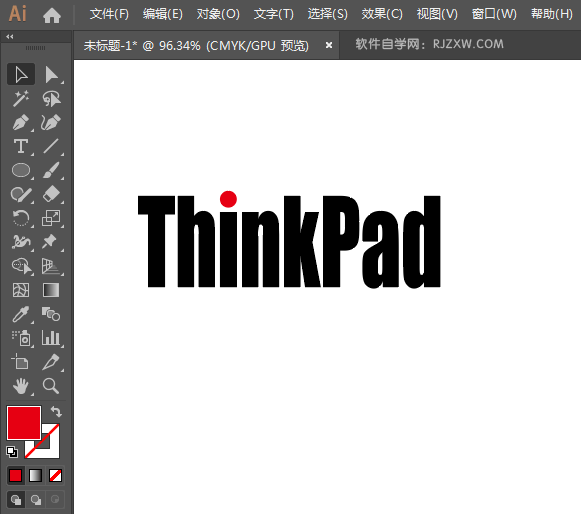The height and width of the screenshot is (514, 581).
Task: Click the Ai application logo
Action: click(x=17, y=14)
